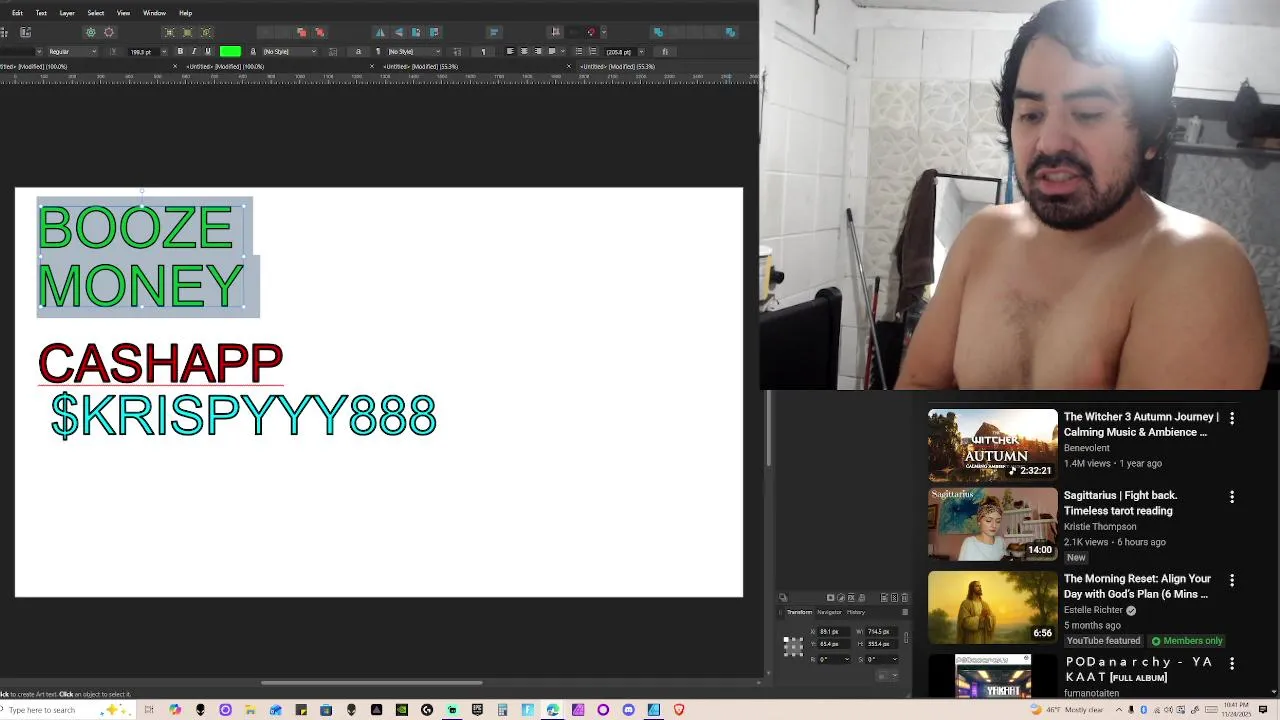Expand the font size 199.3 pt dropdown
The width and height of the screenshot is (1280, 720).
(163, 51)
